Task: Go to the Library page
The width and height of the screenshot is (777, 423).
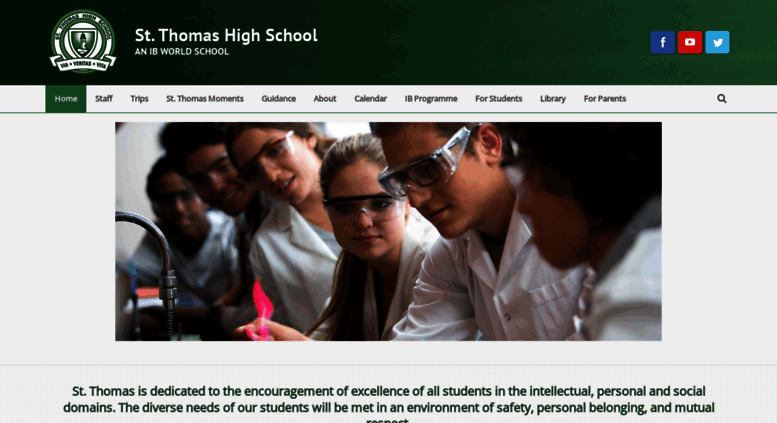Action: click(553, 99)
